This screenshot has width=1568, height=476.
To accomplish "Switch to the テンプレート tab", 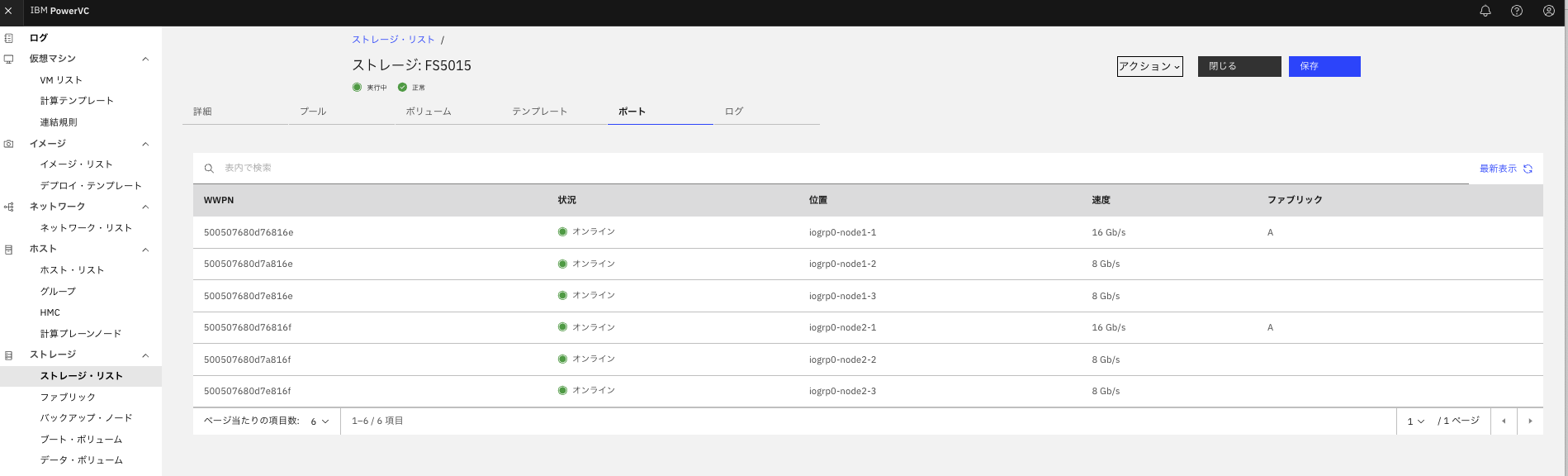I will point(553,112).
